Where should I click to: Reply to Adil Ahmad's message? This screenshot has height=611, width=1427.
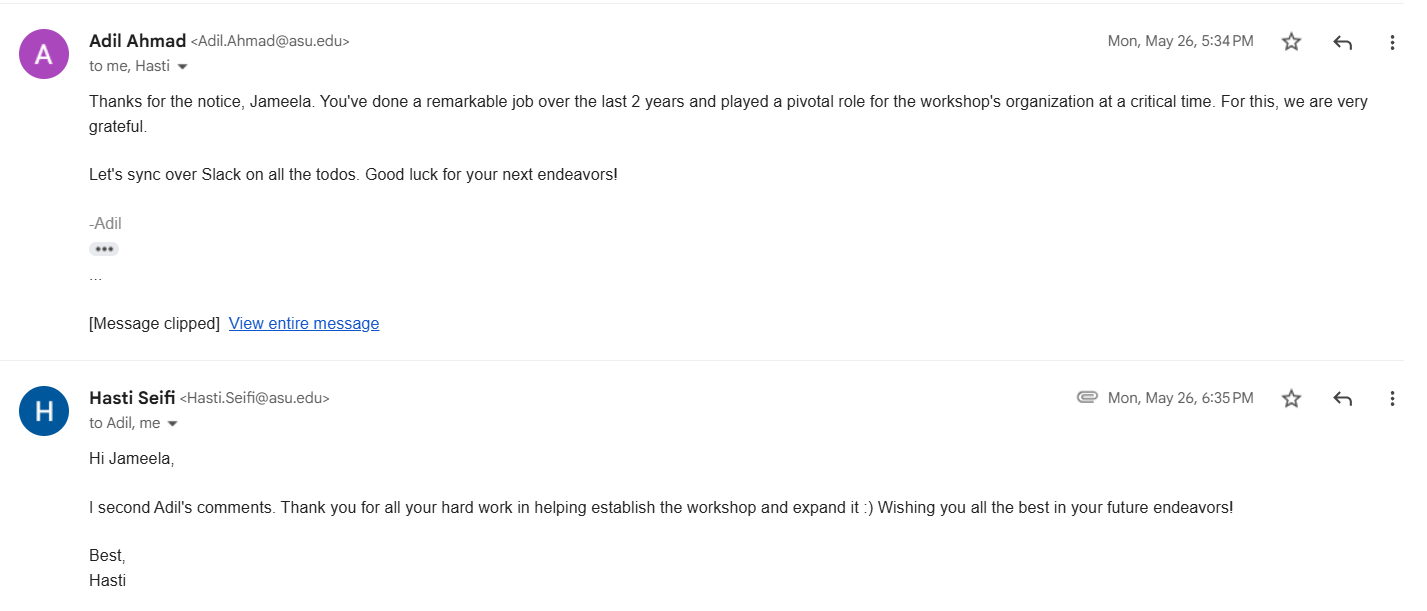pyautogui.click(x=1342, y=42)
